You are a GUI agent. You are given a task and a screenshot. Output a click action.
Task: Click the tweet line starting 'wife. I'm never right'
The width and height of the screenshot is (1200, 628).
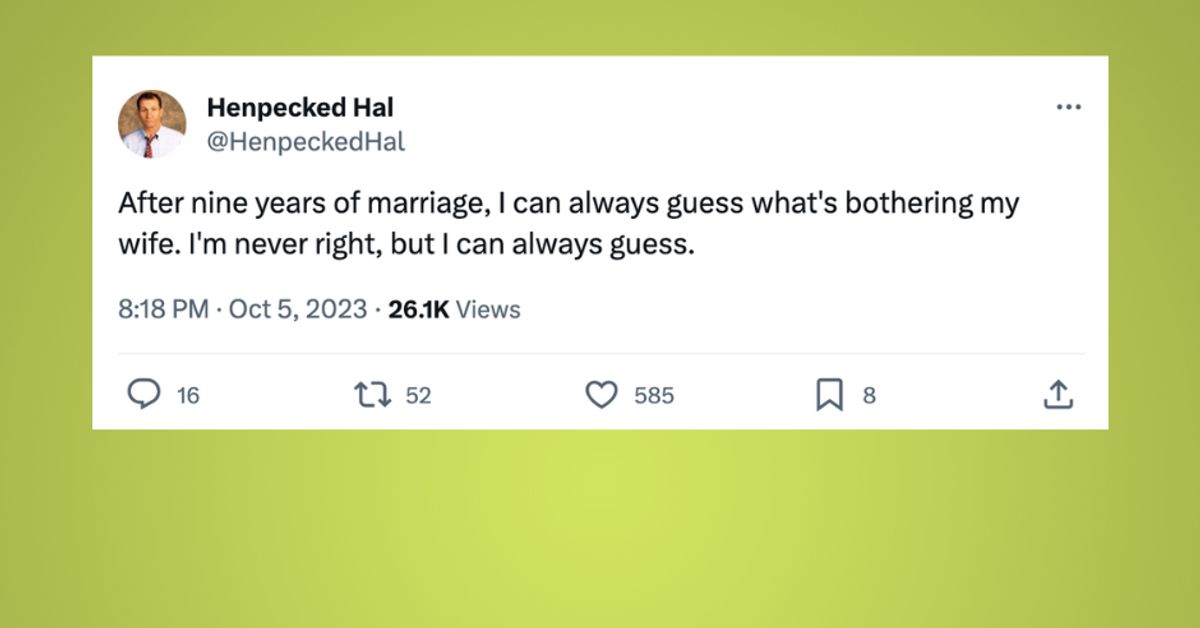click(x=406, y=245)
